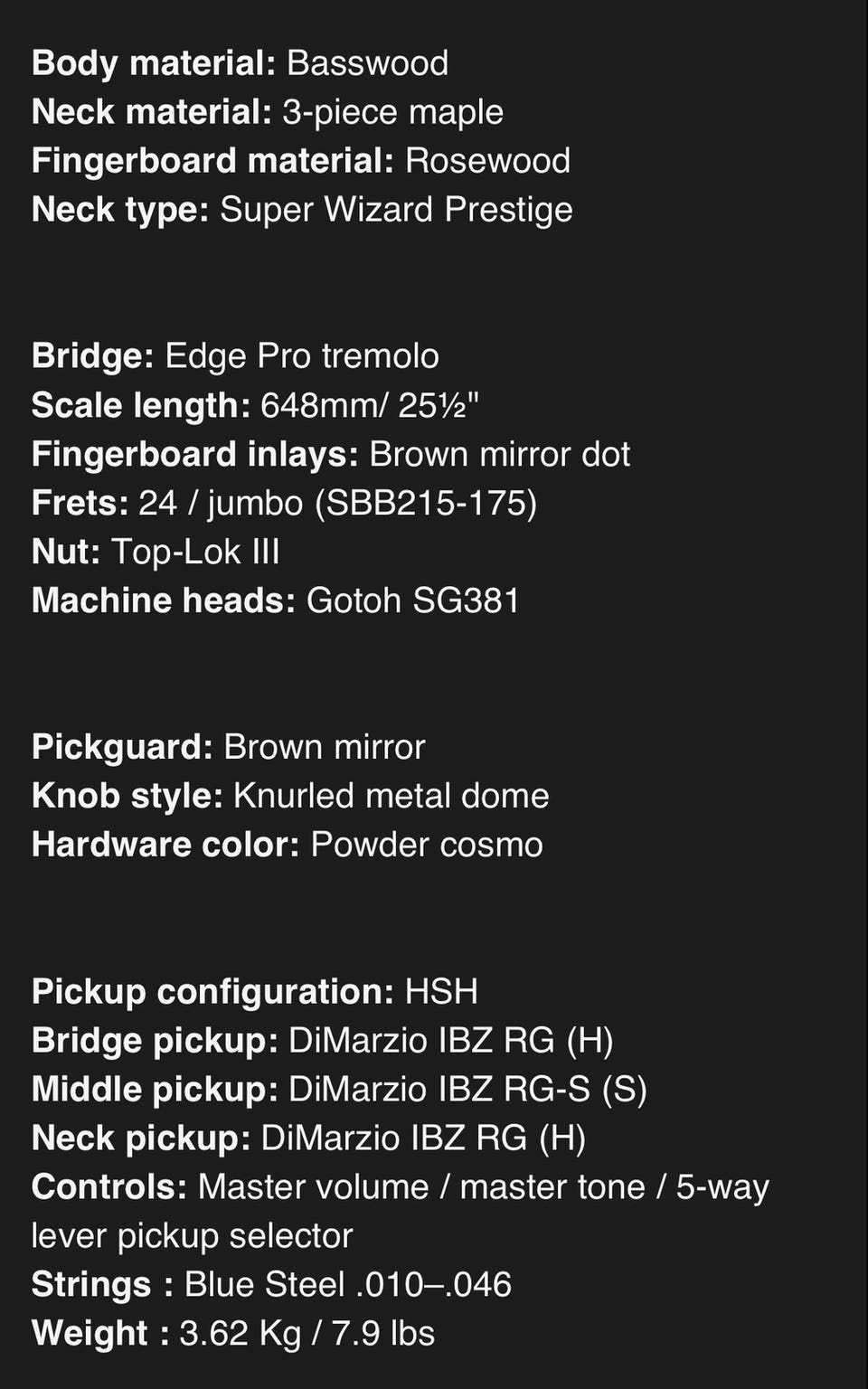Select the "Scale length" label
Screen dimensions: 868x1389
pos(140,405)
